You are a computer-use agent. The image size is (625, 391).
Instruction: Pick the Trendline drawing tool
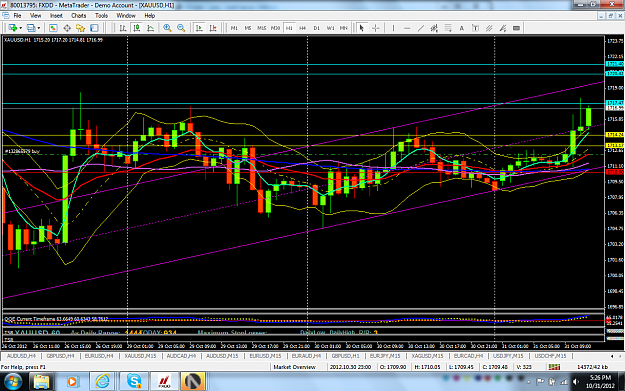click(x=421, y=28)
